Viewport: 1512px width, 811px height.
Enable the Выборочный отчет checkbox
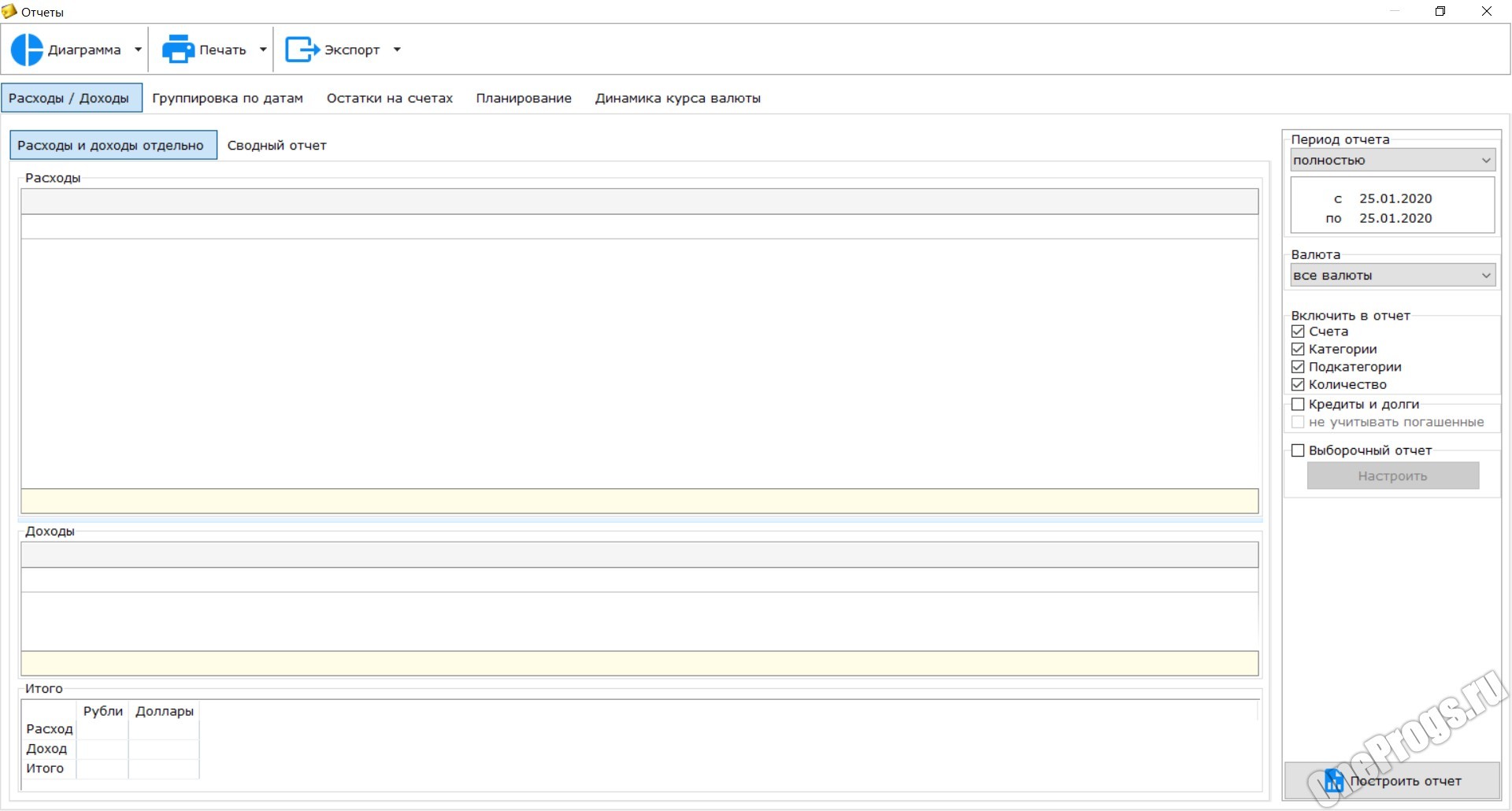(1298, 450)
